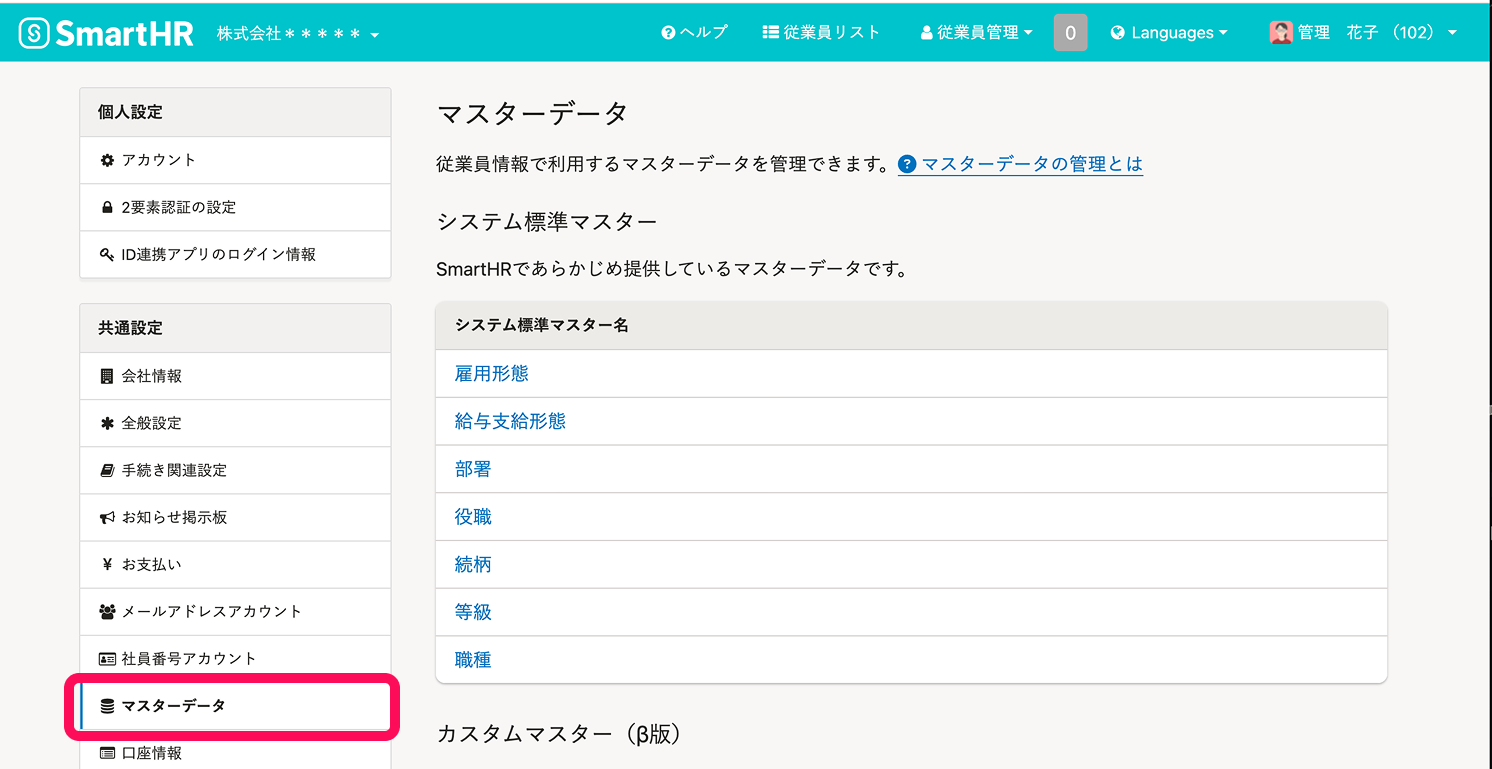The image size is (1492, 769).
Task: Open the Languages dropdown
Action: [1168, 33]
